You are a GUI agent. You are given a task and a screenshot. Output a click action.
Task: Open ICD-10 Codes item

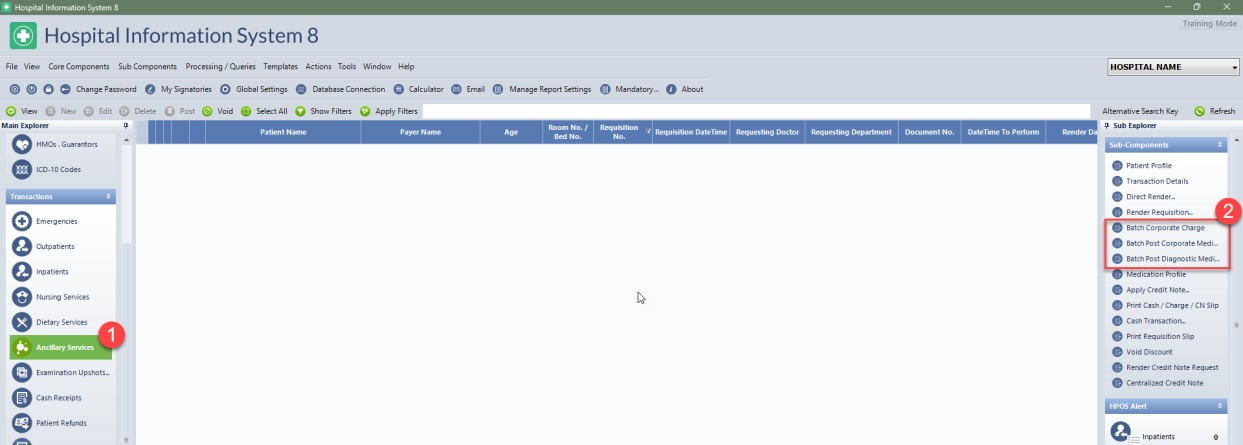pos(22,169)
